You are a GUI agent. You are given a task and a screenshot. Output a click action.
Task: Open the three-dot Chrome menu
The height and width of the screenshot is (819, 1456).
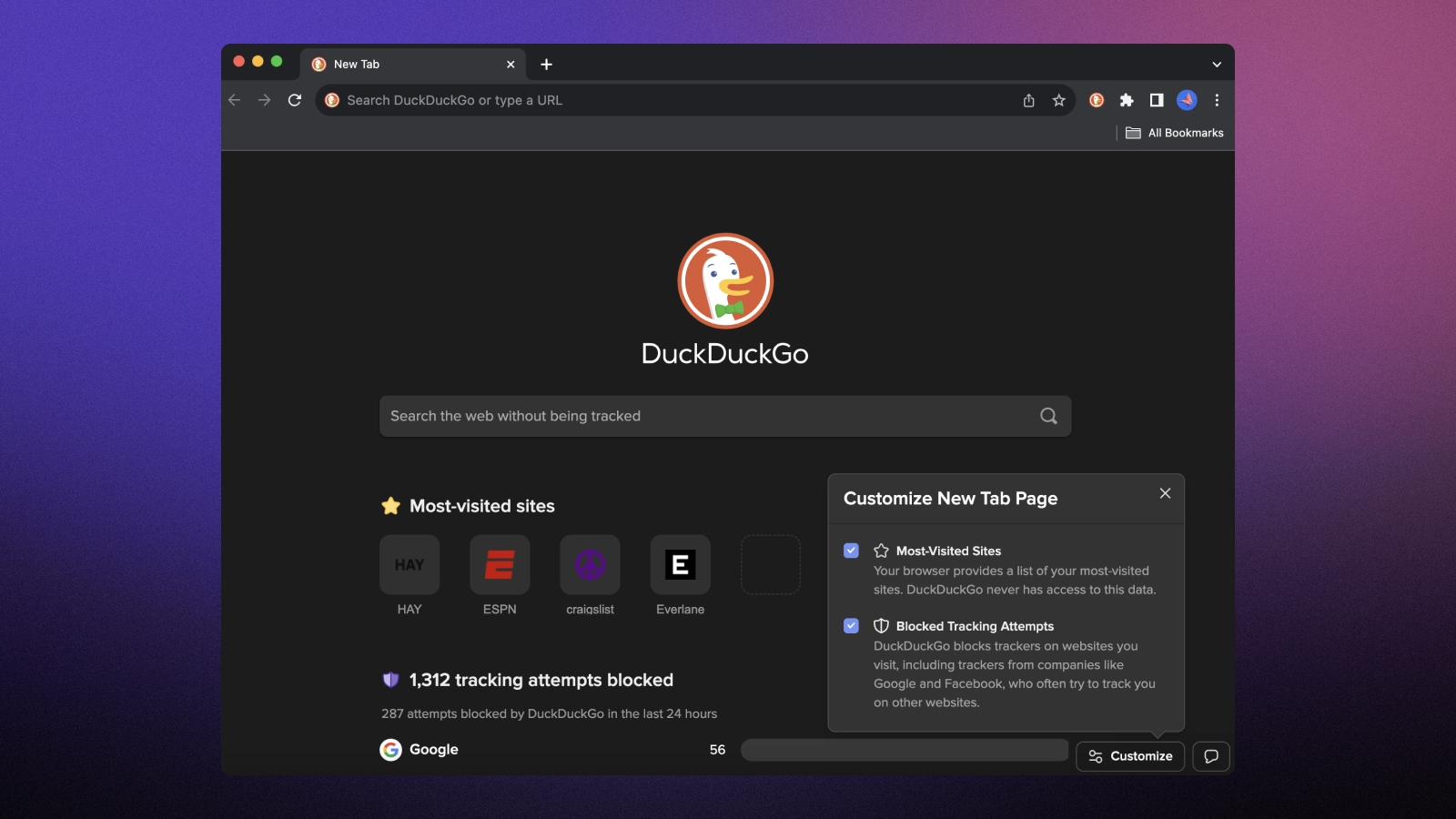point(1217,100)
